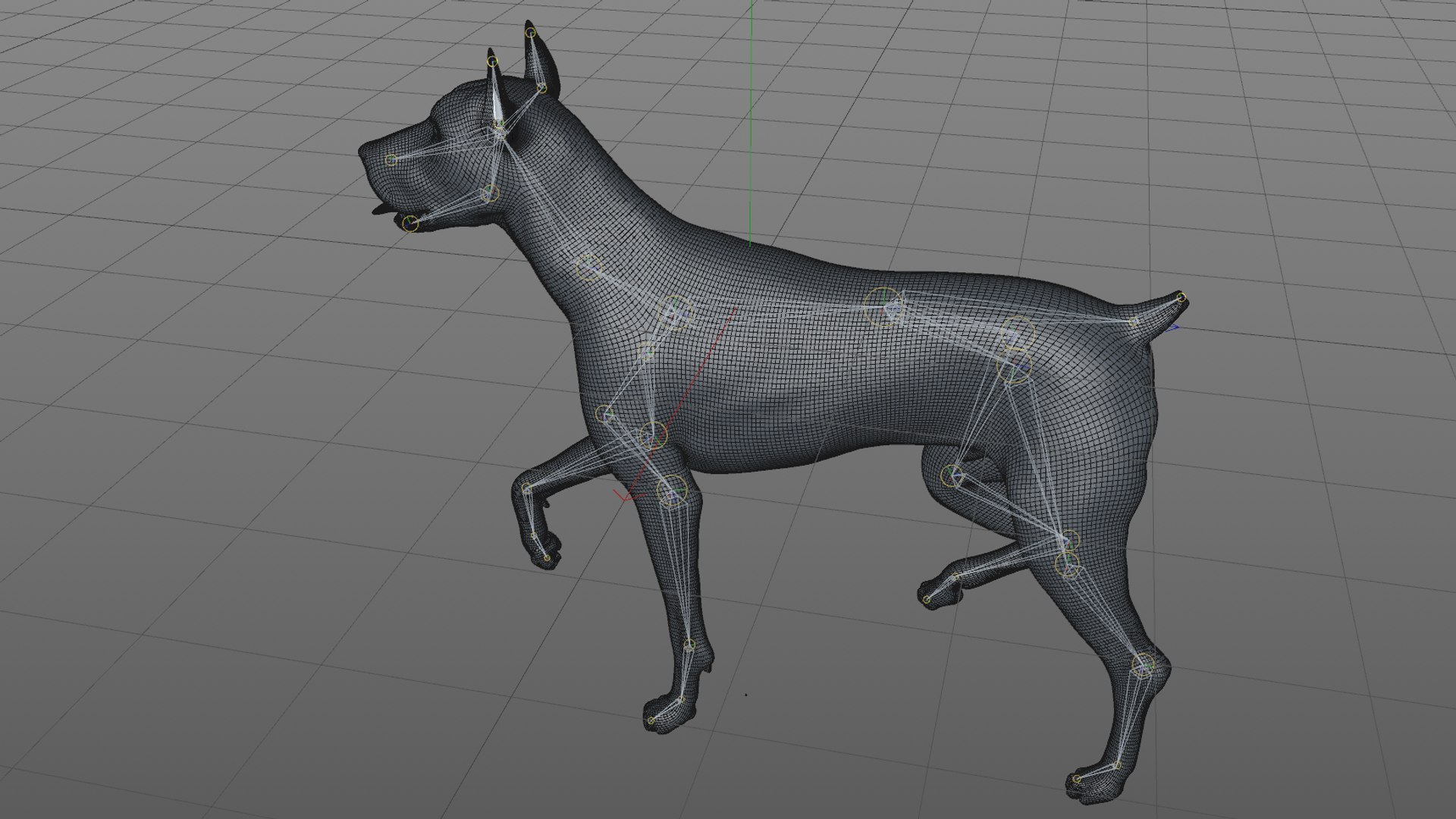Pick the raised front paw toe joint
Image resolution: width=1456 pixels, height=819 pixels.
(548, 559)
